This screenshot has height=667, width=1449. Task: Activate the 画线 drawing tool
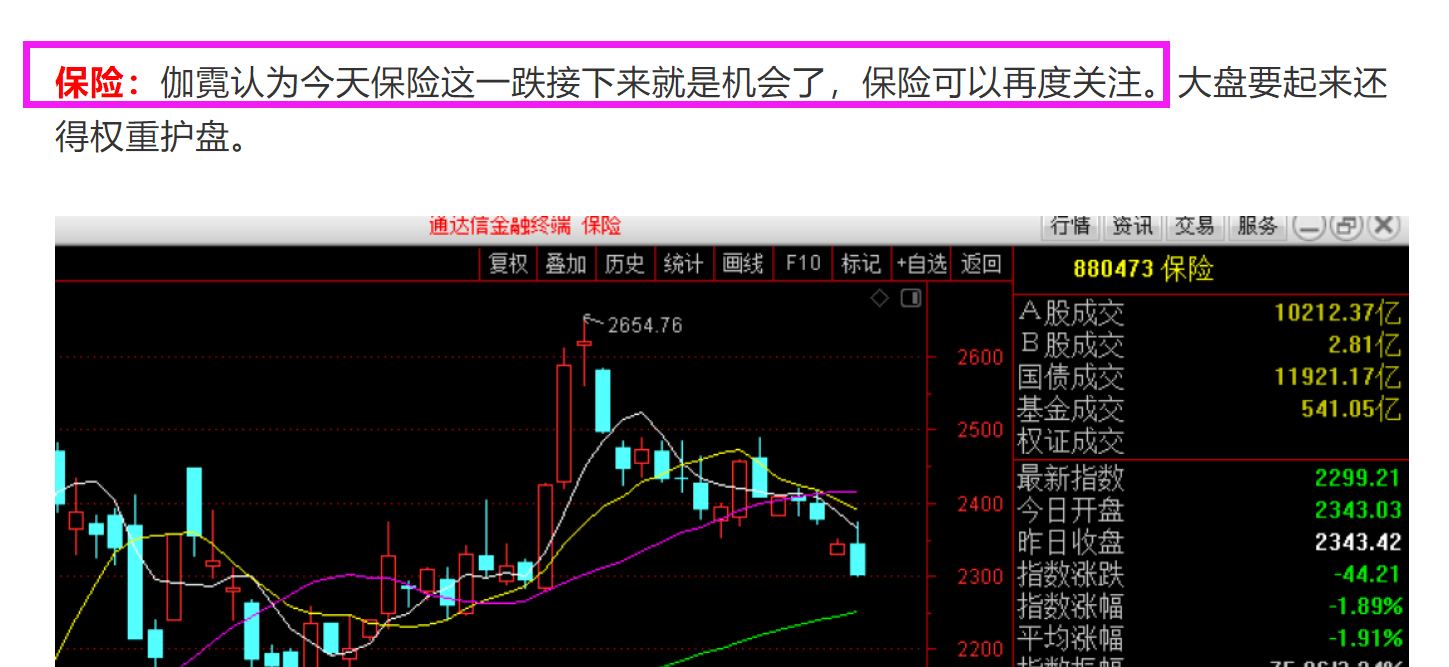coord(743,264)
